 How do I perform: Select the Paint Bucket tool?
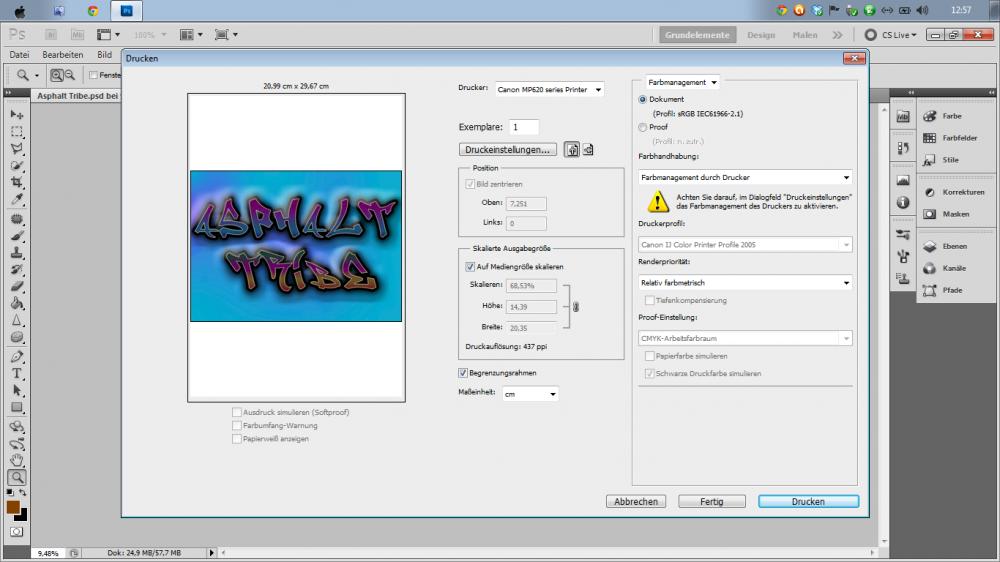[17, 303]
